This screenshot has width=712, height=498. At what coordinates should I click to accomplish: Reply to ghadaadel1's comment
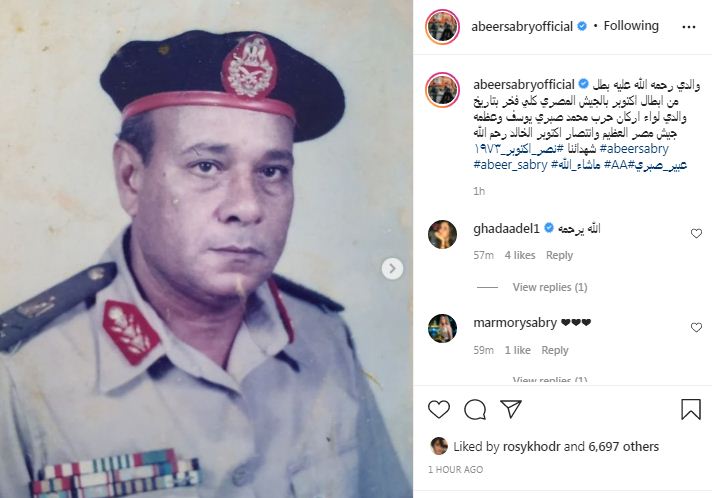click(559, 255)
